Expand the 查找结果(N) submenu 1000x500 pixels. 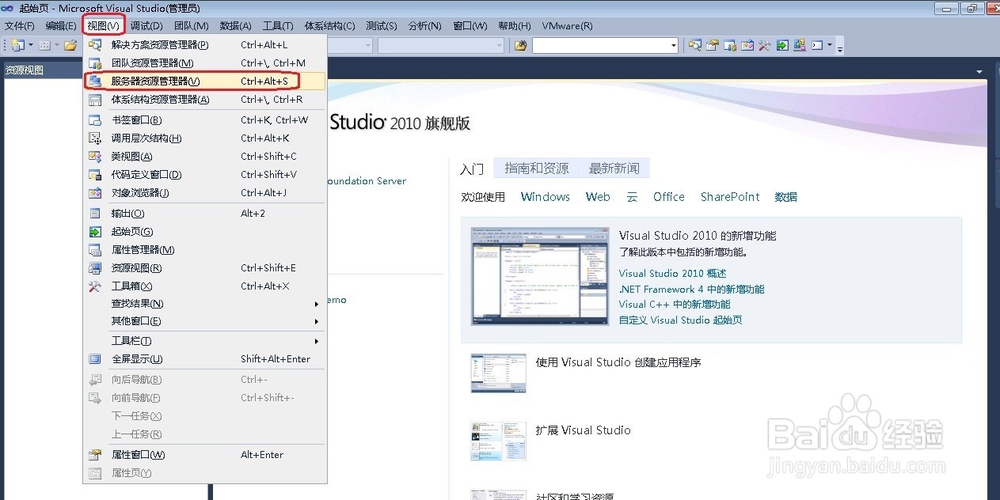205,304
